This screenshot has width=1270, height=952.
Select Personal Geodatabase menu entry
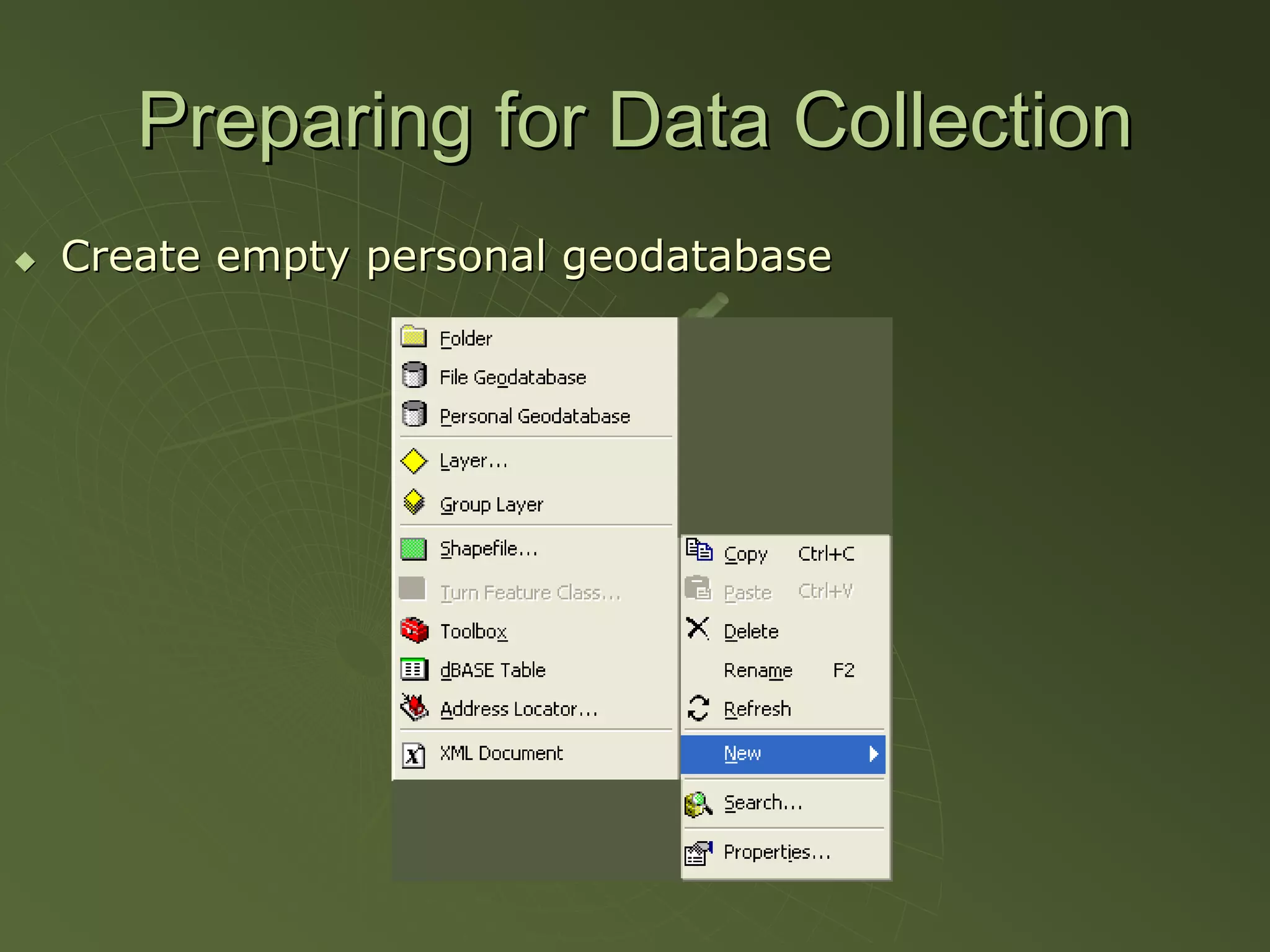pos(535,415)
